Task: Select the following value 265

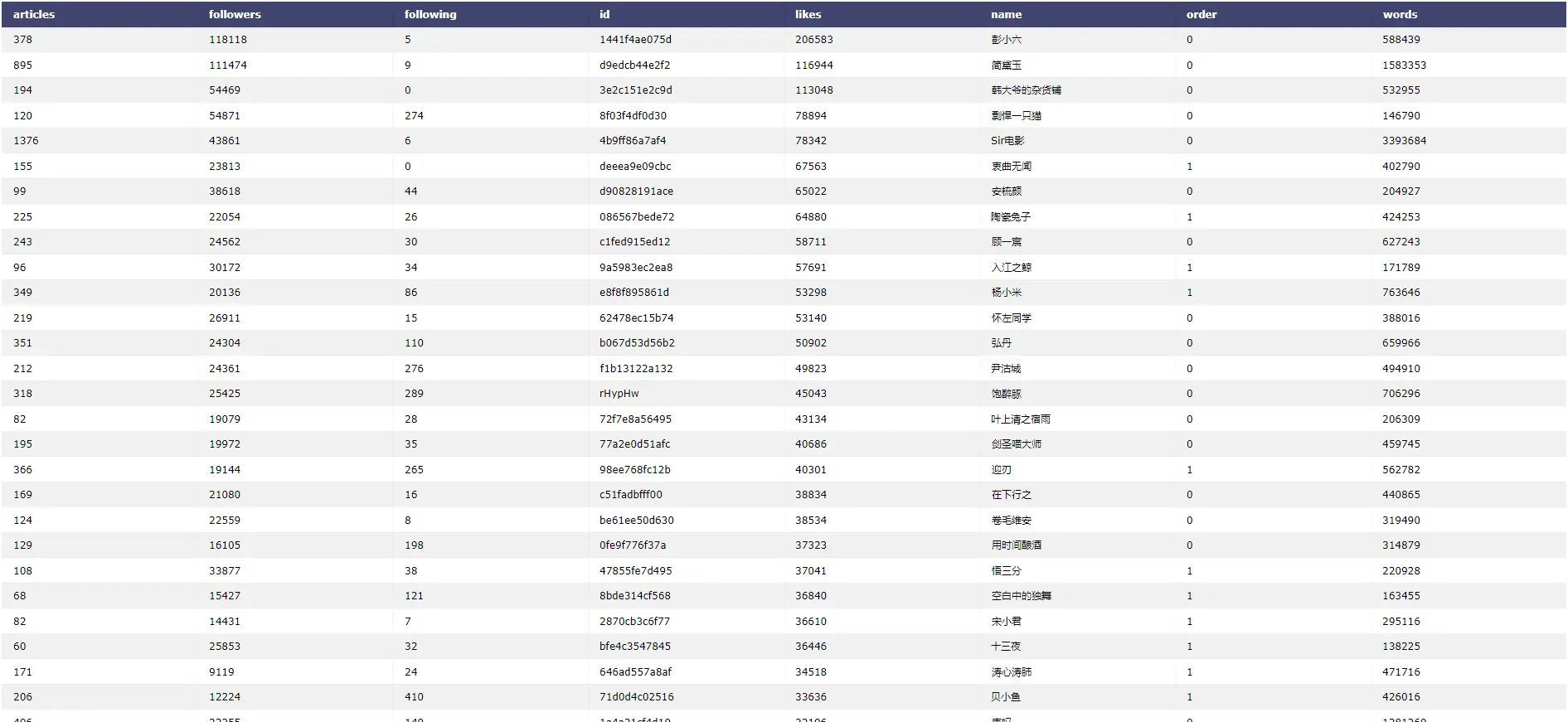Action: 414,469
